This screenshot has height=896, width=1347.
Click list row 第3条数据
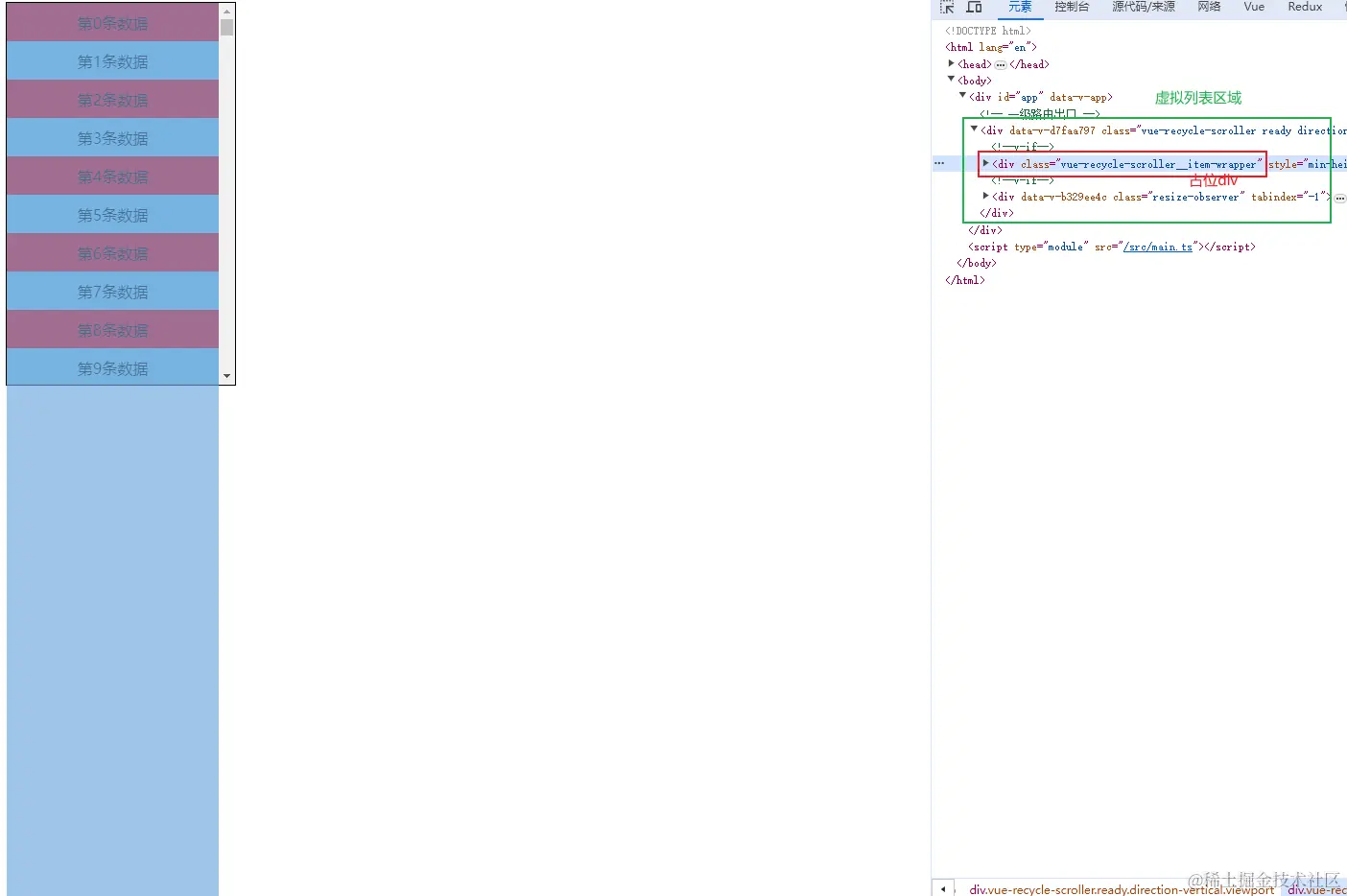click(x=113, y=137)
